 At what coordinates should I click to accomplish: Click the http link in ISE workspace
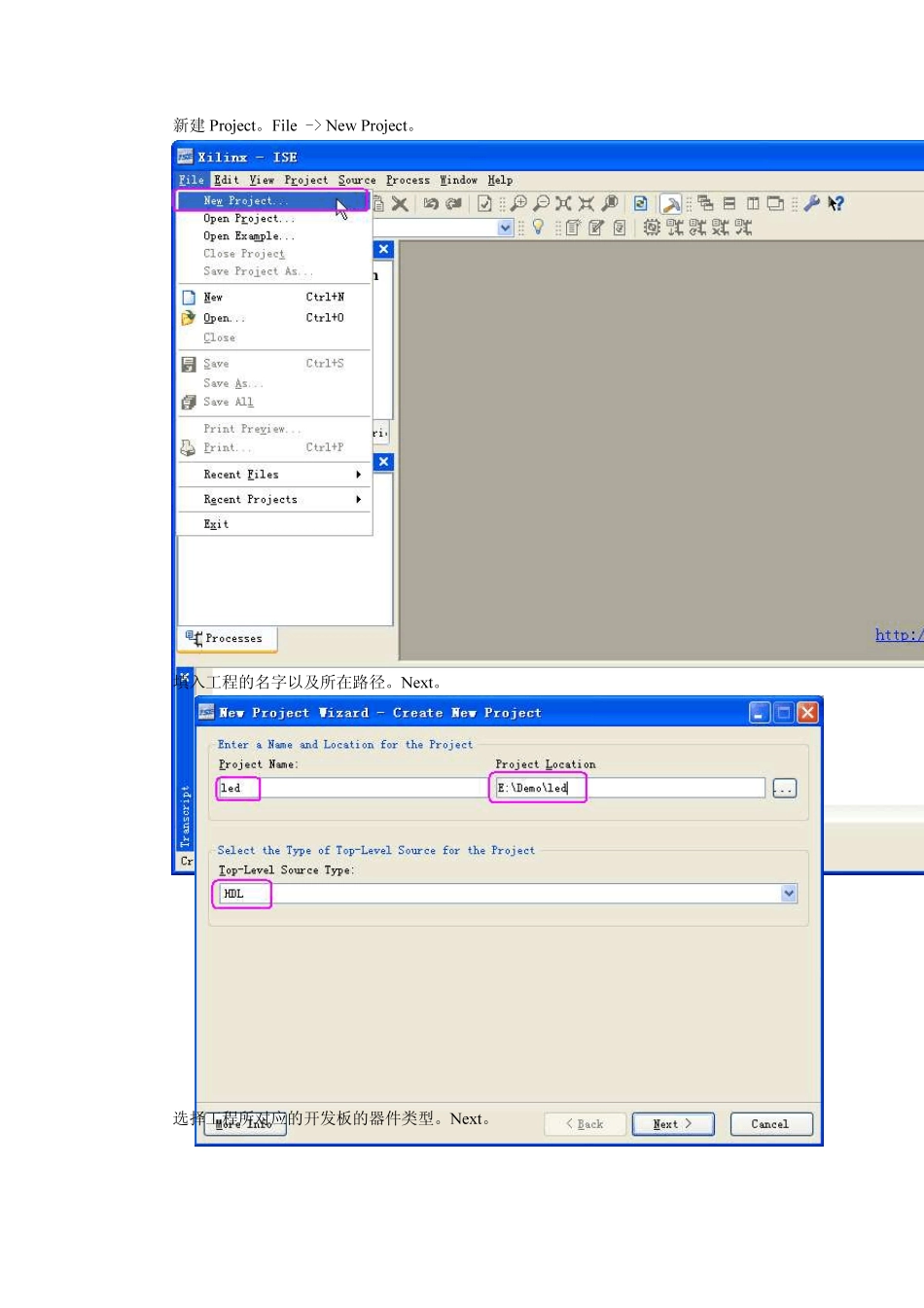(x=899, y=635)
